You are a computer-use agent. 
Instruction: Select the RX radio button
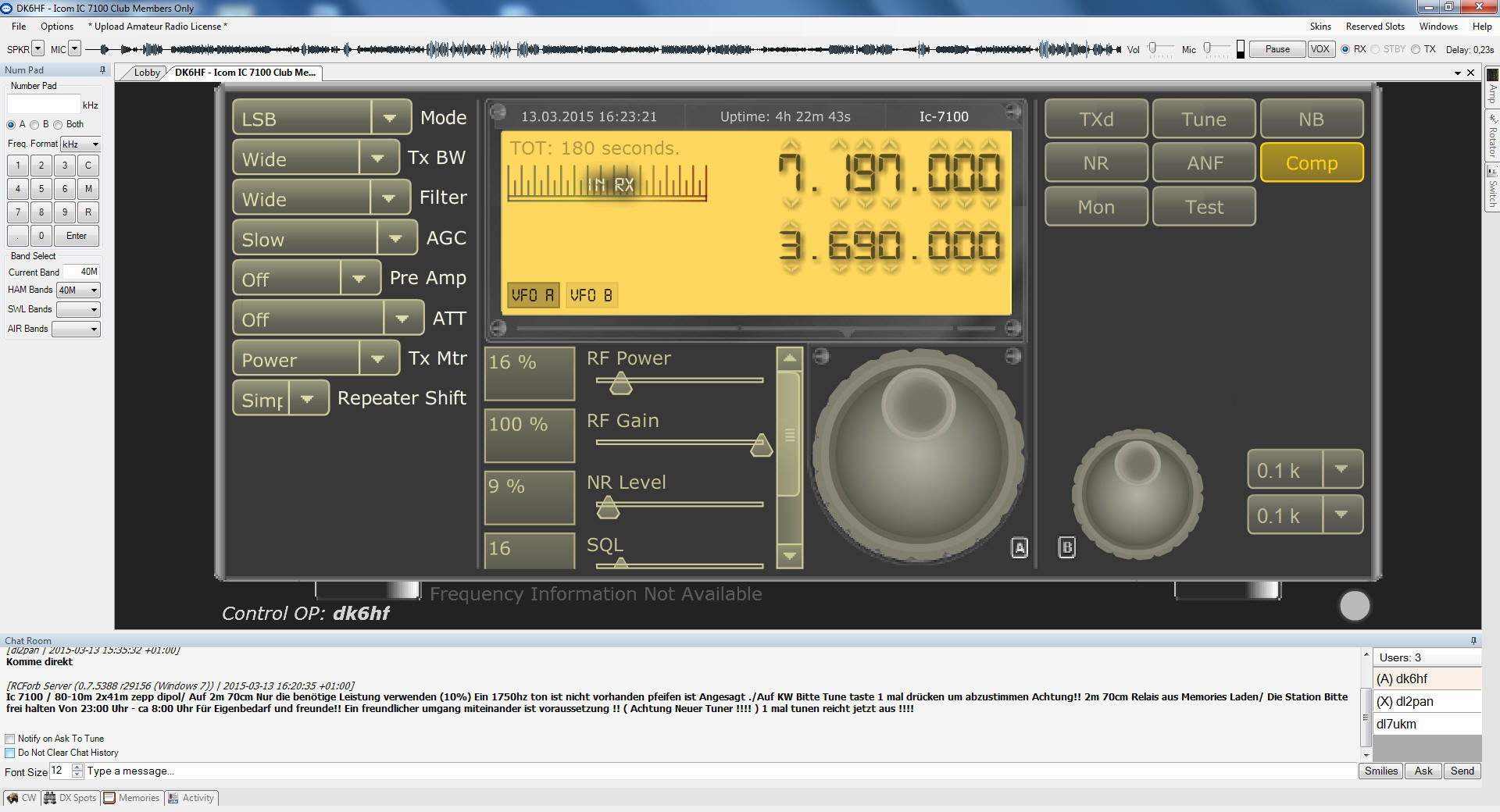1345,49
